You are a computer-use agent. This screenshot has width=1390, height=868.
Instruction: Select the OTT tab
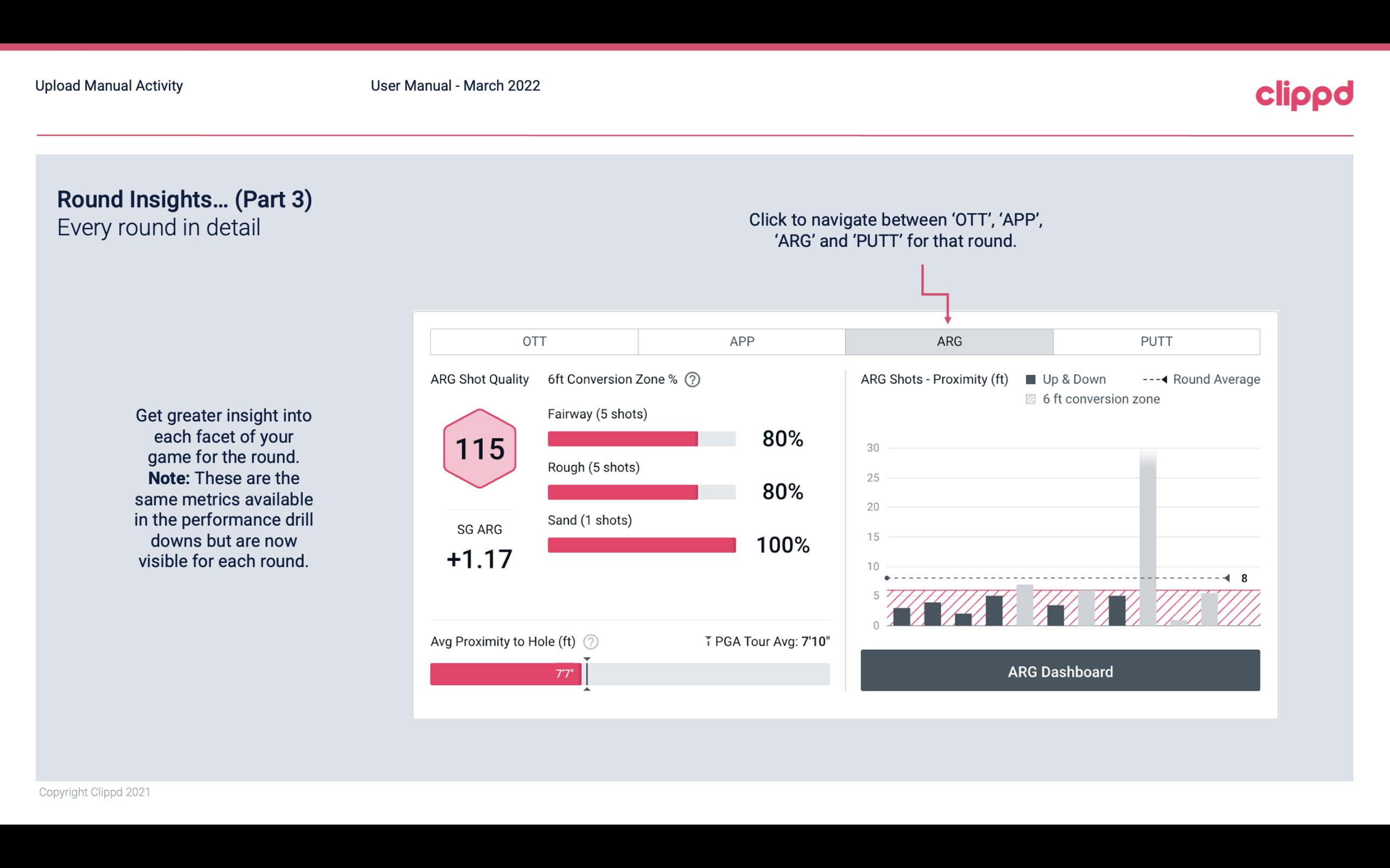click(534, 341)
